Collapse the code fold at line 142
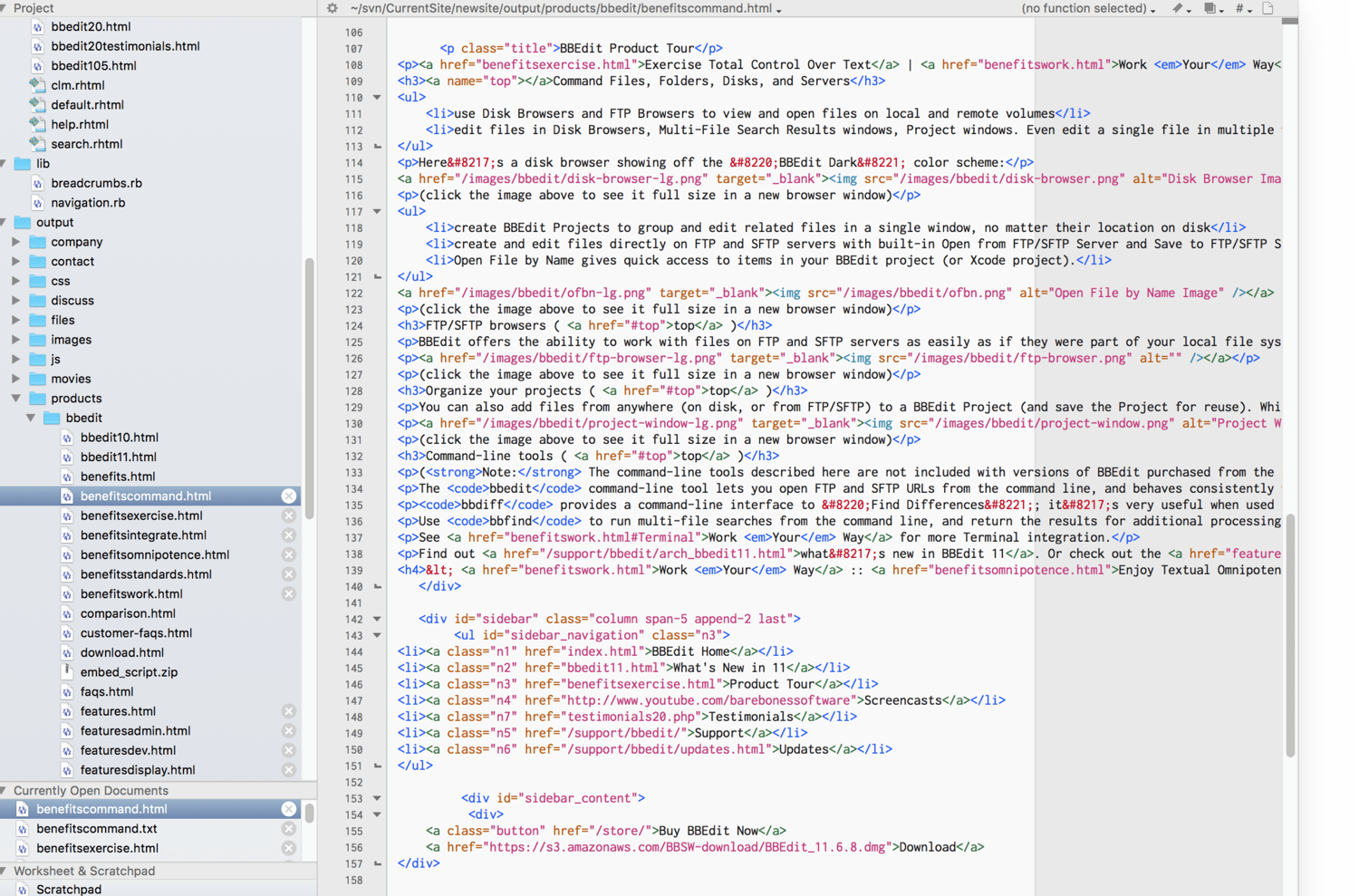 [378, 619]
